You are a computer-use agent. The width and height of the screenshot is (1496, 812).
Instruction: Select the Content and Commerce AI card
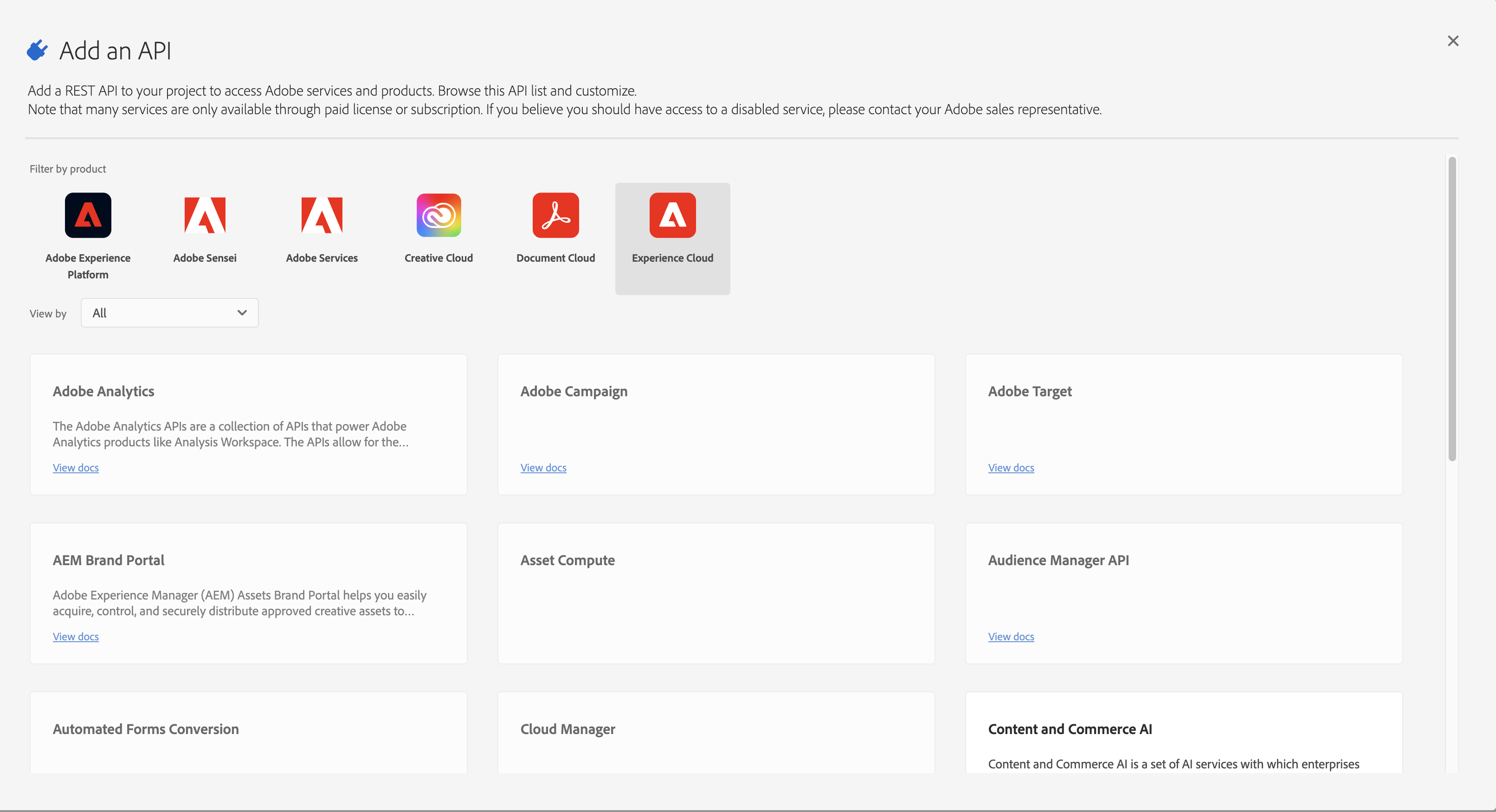click(x=1183, y=733)
